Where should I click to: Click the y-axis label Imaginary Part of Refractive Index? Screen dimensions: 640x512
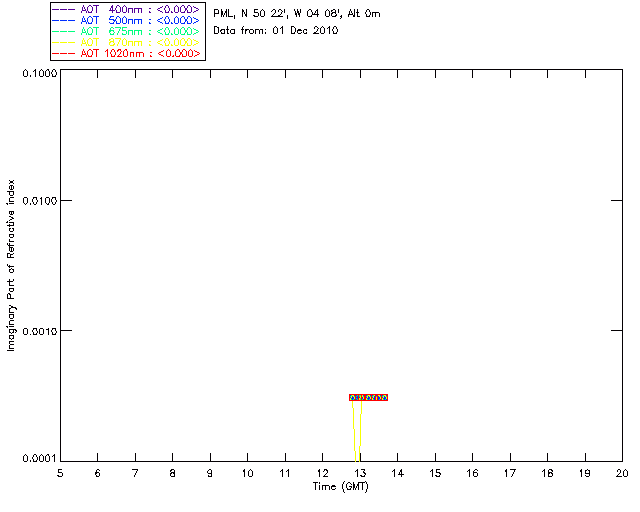pos(11,265)
